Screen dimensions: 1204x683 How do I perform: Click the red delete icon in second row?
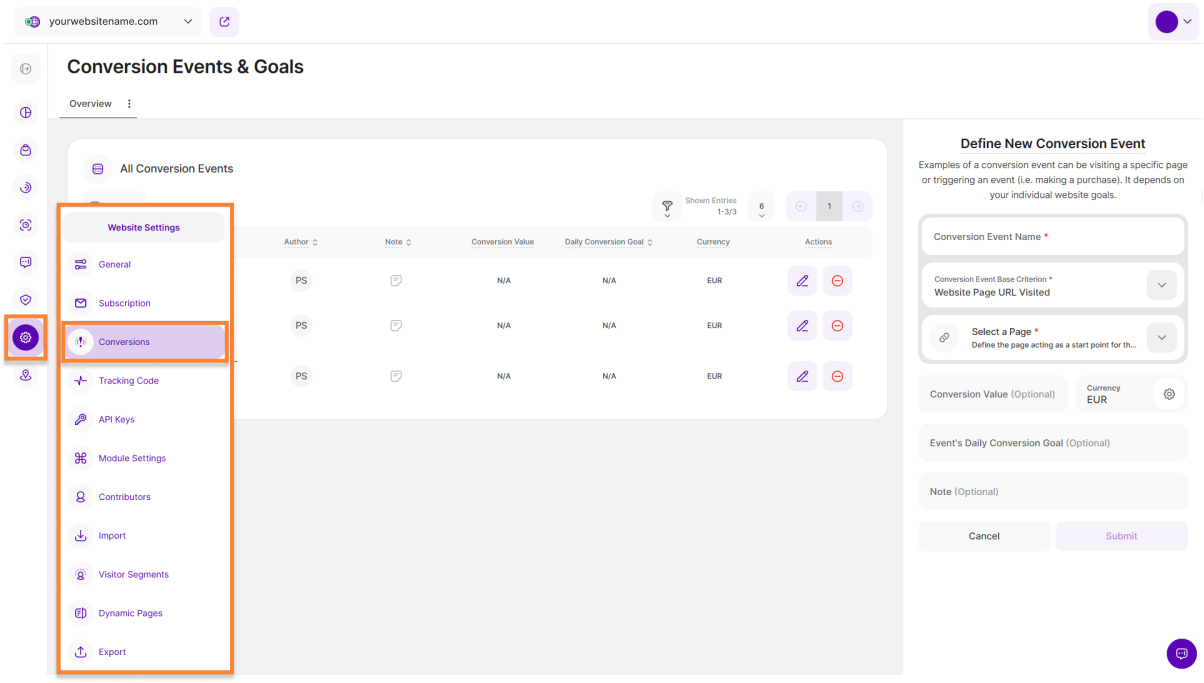pyautogui.click(x=837, y=326)
